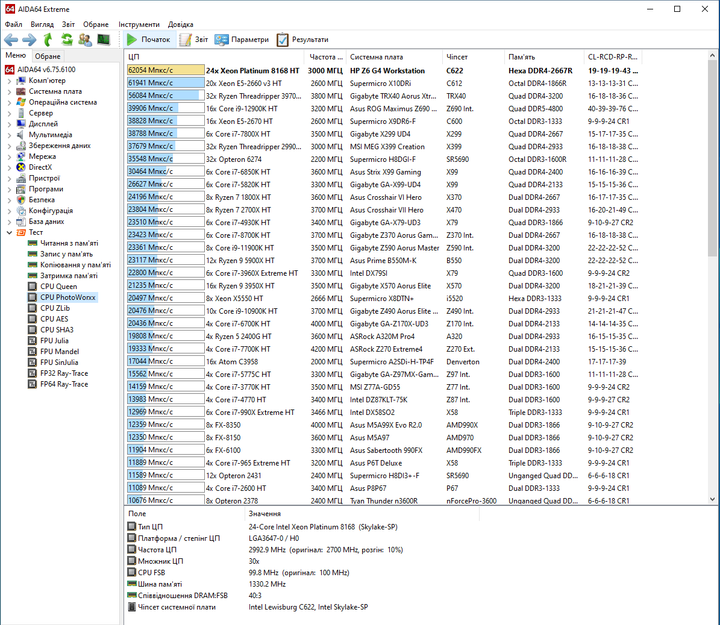Go forward with the right arrow icon
This screenshot has height=625, width=720.
[x=29, y=39]
